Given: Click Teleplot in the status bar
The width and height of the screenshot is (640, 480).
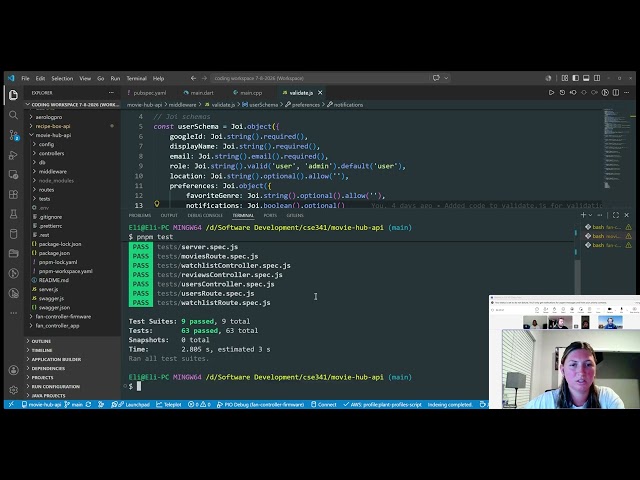Looking at the screenshot, I should point(169,404).
